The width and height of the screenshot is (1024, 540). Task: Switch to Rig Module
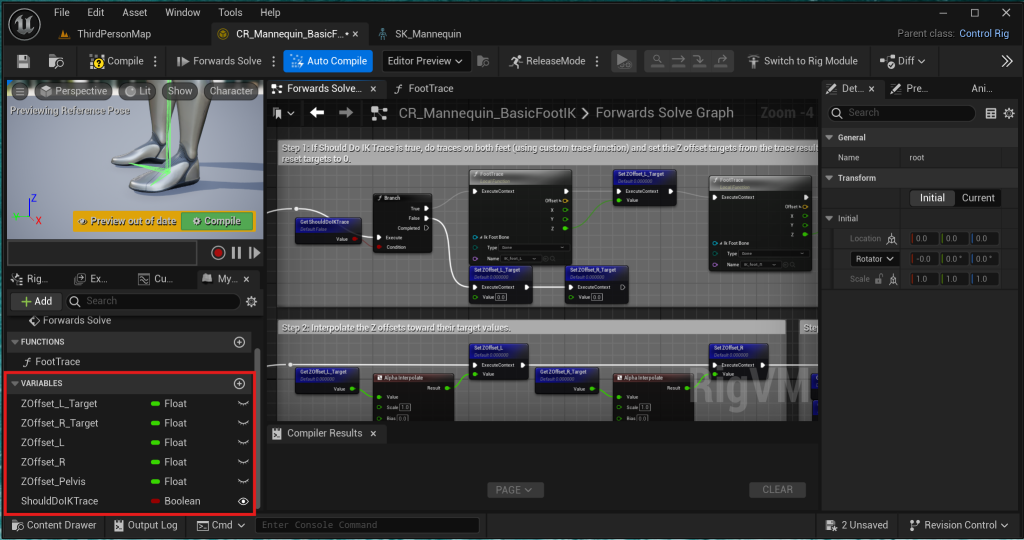click(x=802, y=61)
